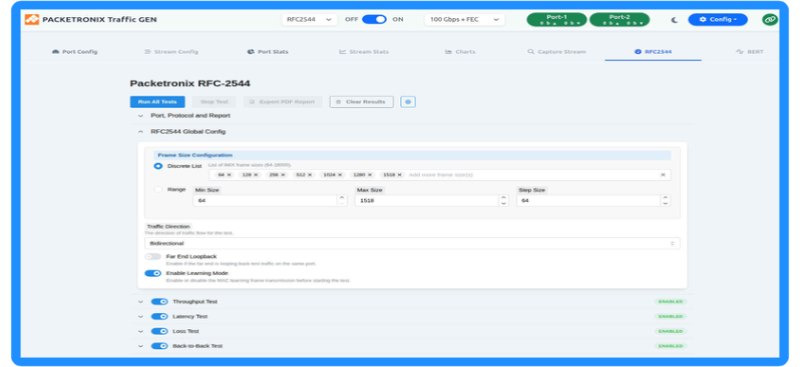800x367 pixels.
Task: Remove the 1024 frame size chip
Action: tap(340, 175)
